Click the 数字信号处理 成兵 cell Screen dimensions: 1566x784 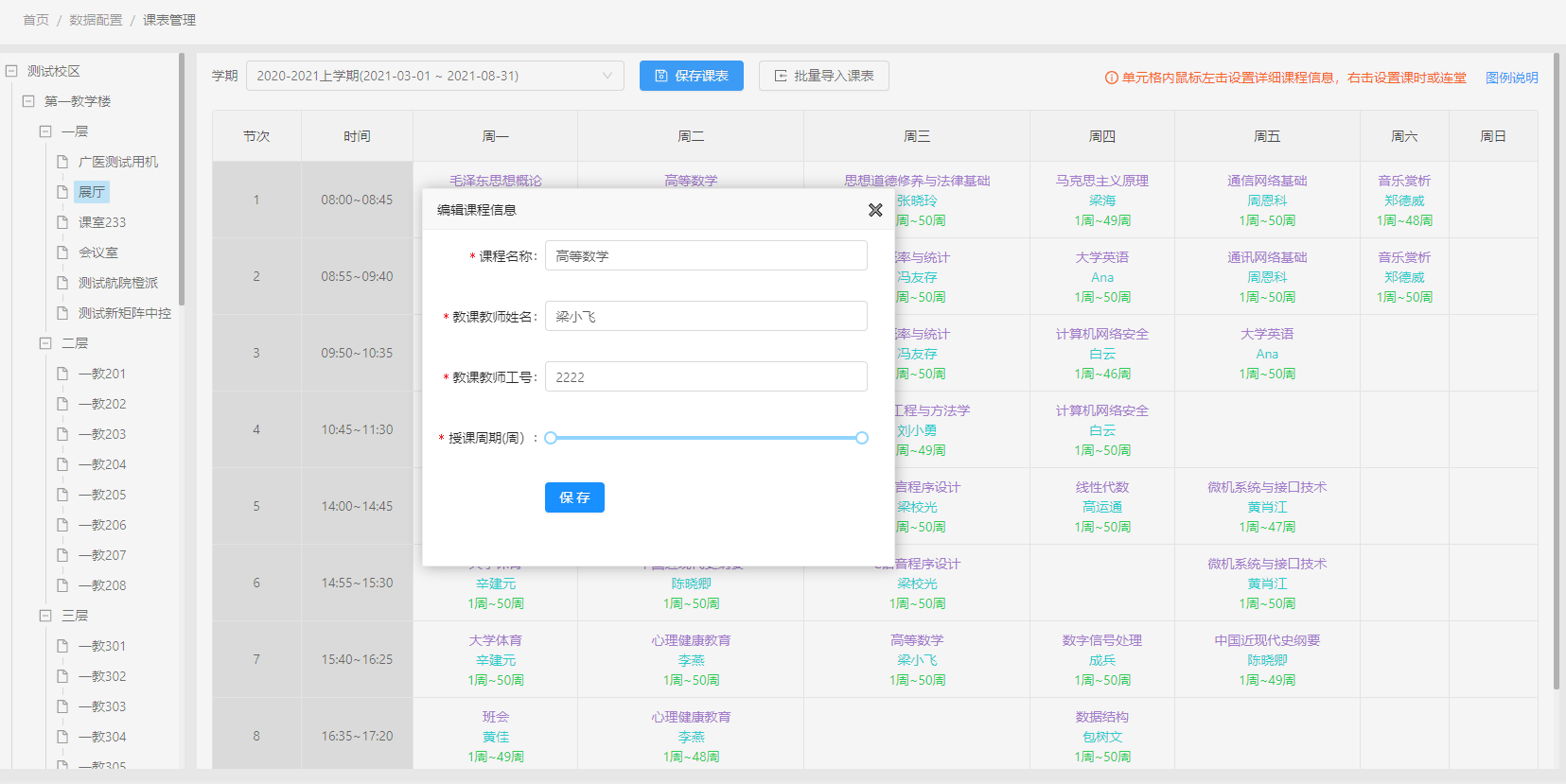[1101, 659]
